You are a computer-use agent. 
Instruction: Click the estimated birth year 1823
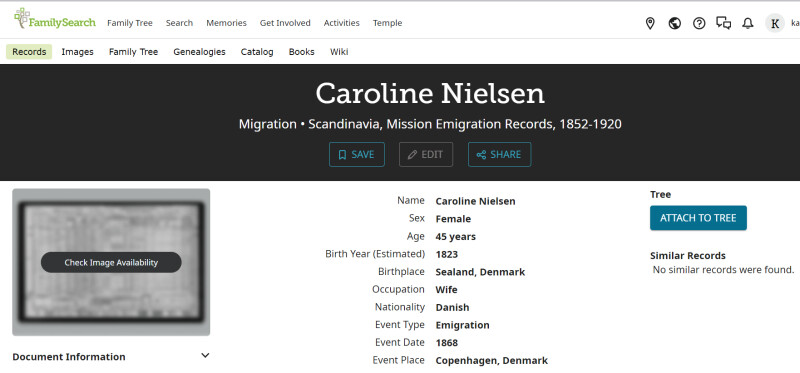pos(446,254)
